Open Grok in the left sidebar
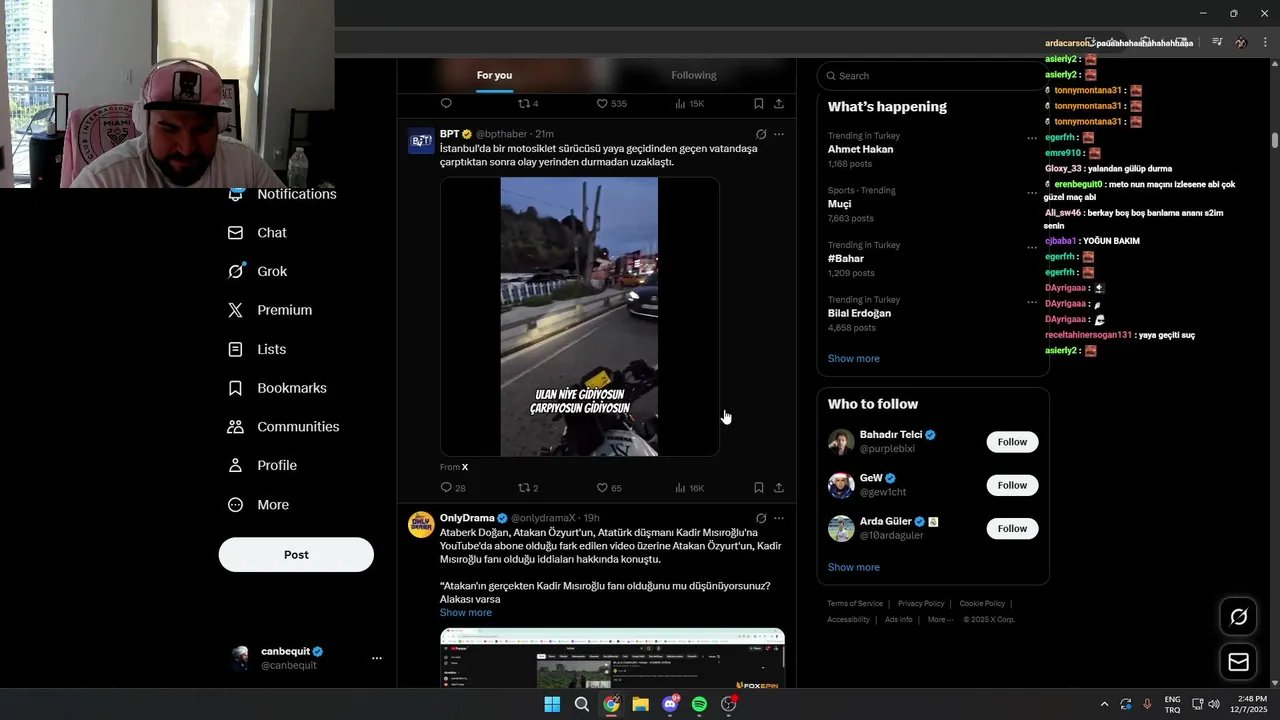 (x=257, y=272)
